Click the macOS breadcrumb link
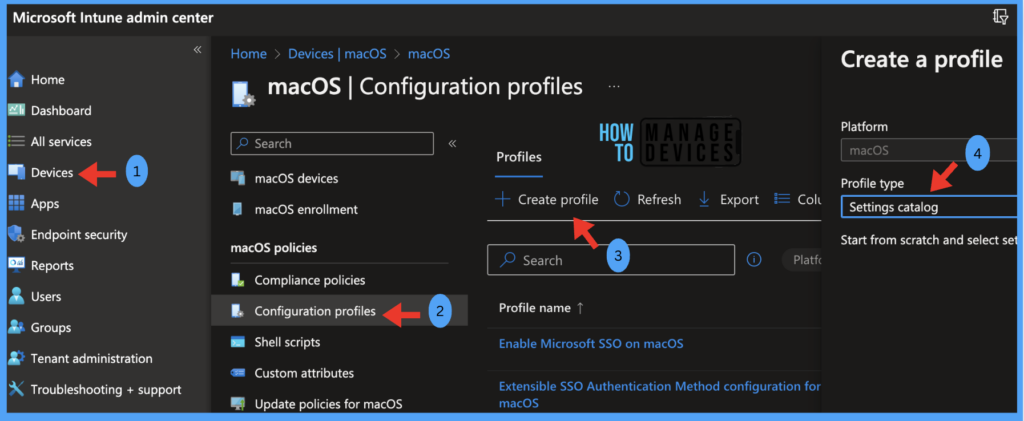Image resolution: width=1024 pixels, height=421 pixels. pyautogui.click(x=429, y=54)
